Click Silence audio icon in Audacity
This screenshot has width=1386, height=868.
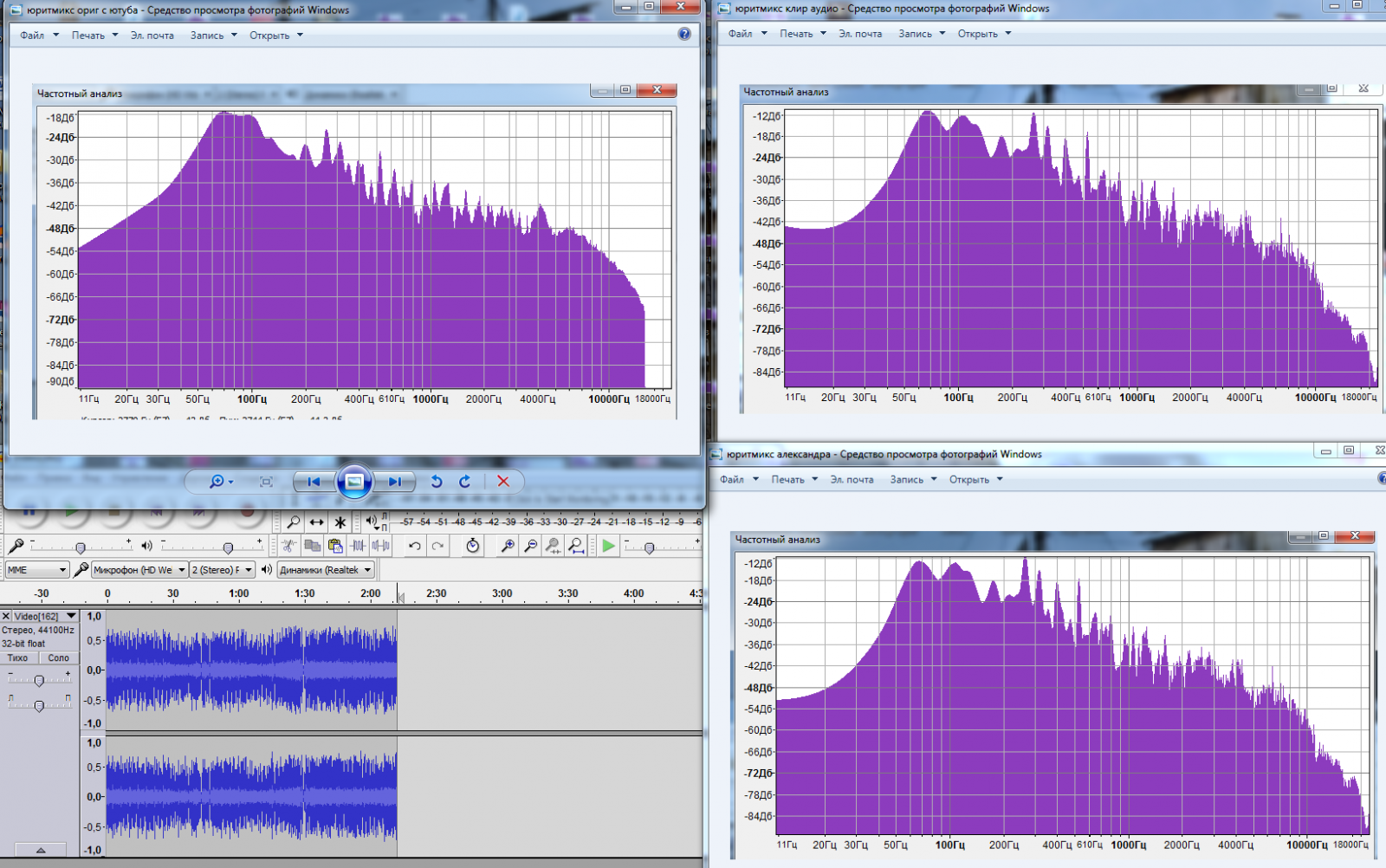click(380, 546)
